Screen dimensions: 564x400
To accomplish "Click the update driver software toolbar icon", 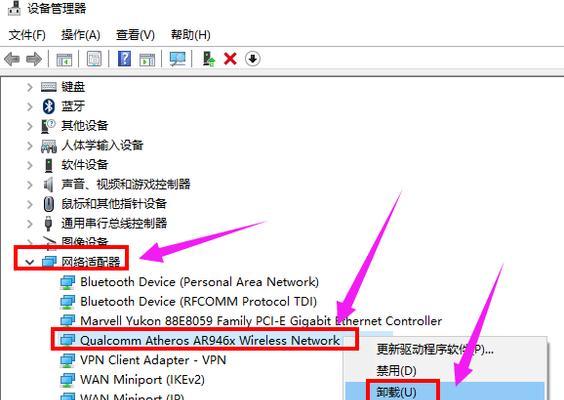I will point(209,59).
